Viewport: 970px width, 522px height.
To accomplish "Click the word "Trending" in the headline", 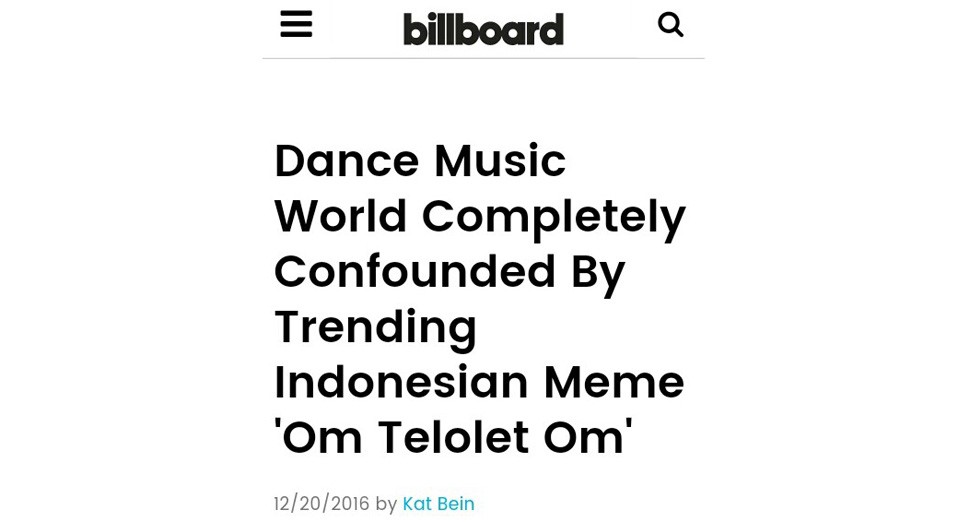I will point(375,327).
